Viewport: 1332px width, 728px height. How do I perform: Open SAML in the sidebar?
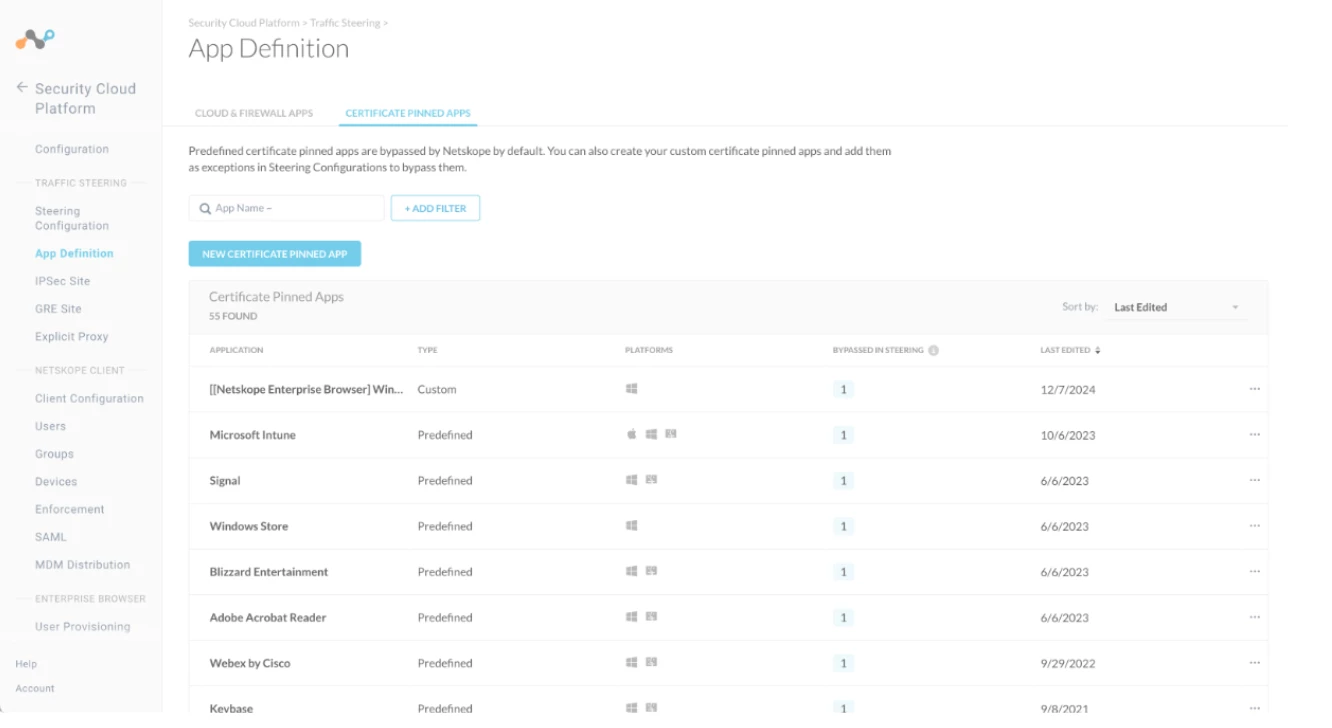click(51, 537)
